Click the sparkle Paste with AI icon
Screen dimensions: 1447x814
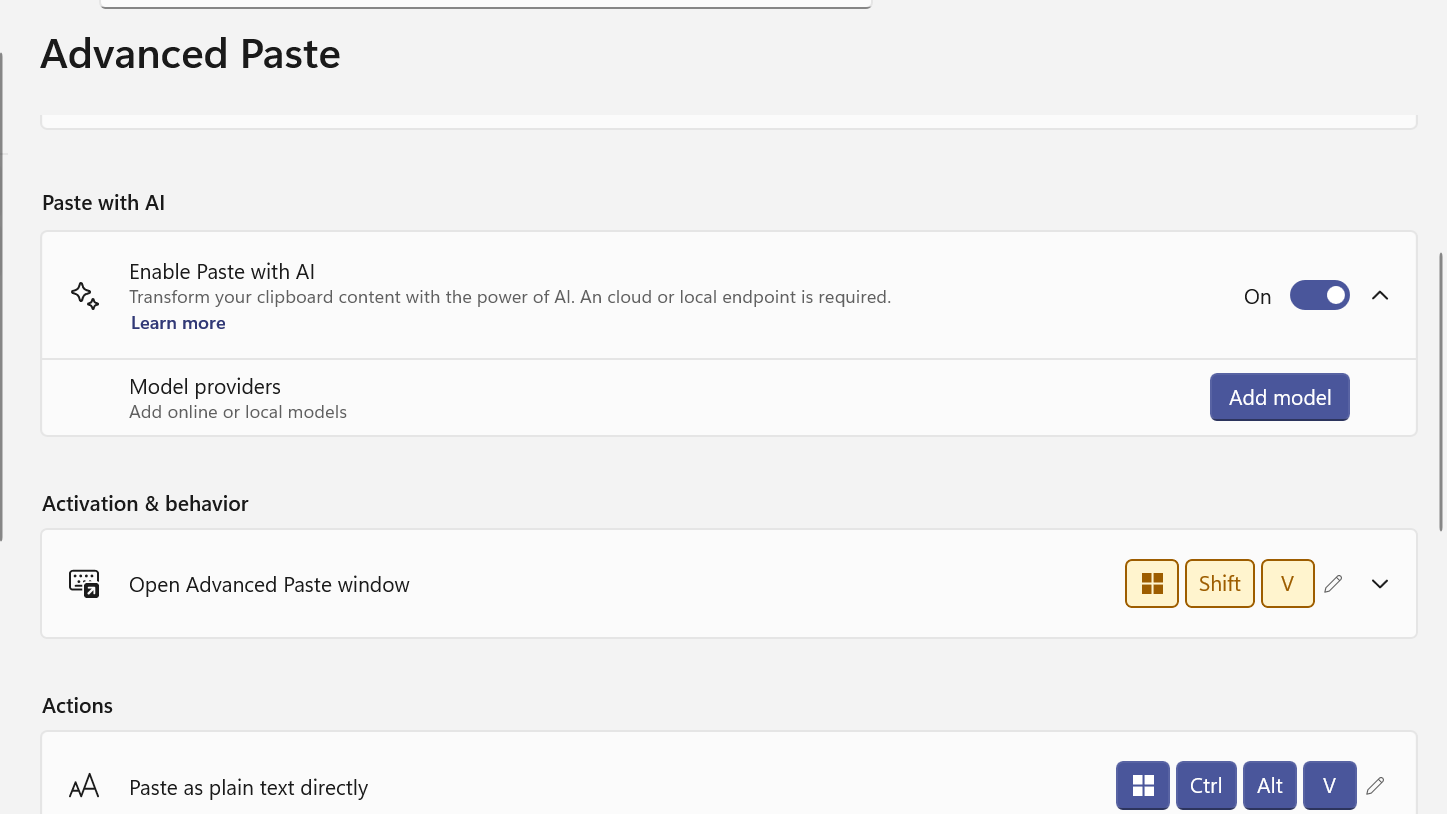coord(85,295)
